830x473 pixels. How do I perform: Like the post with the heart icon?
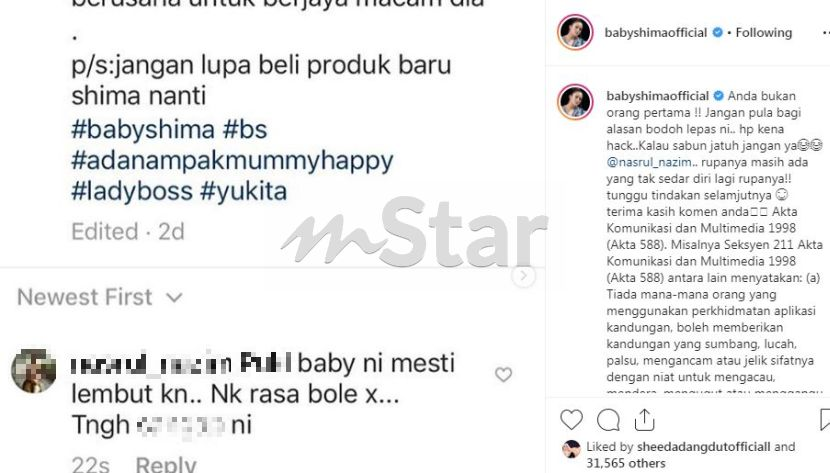pos(571,420)
